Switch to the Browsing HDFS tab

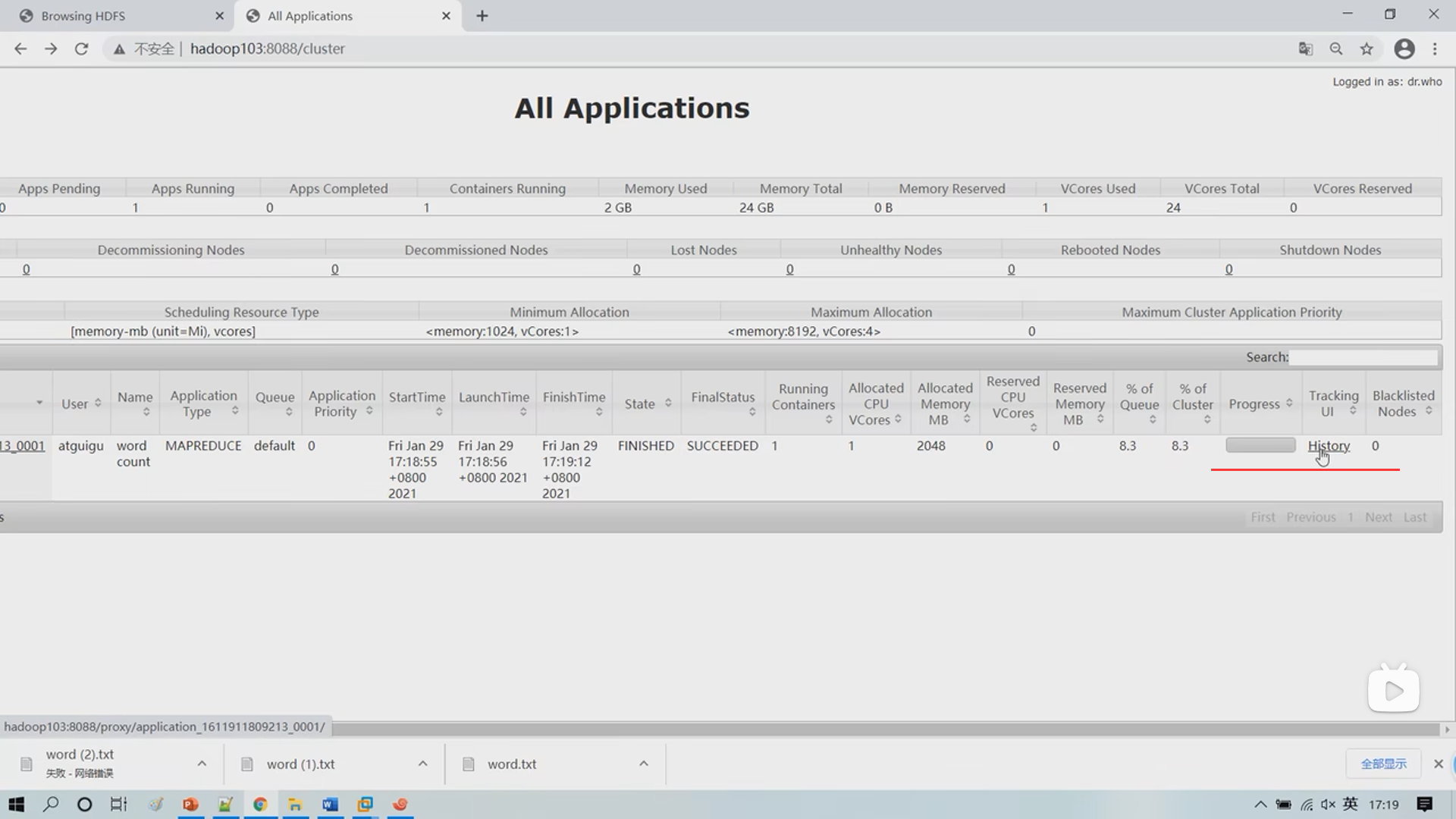point(118,16)
